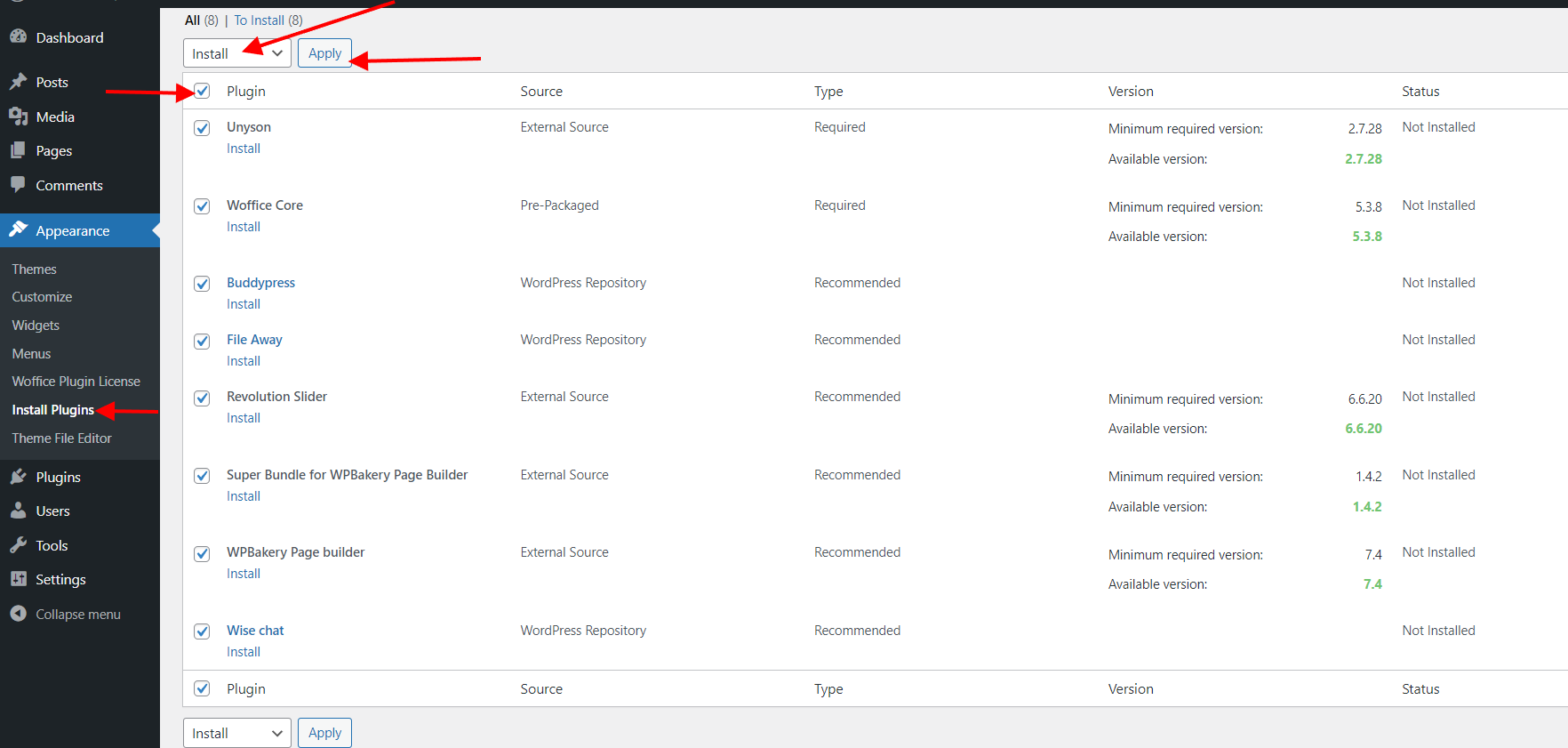This screenshot has height=748, width=1568.
Task: Click the Dashboard gauge icon
Action: tap(18, 37)
